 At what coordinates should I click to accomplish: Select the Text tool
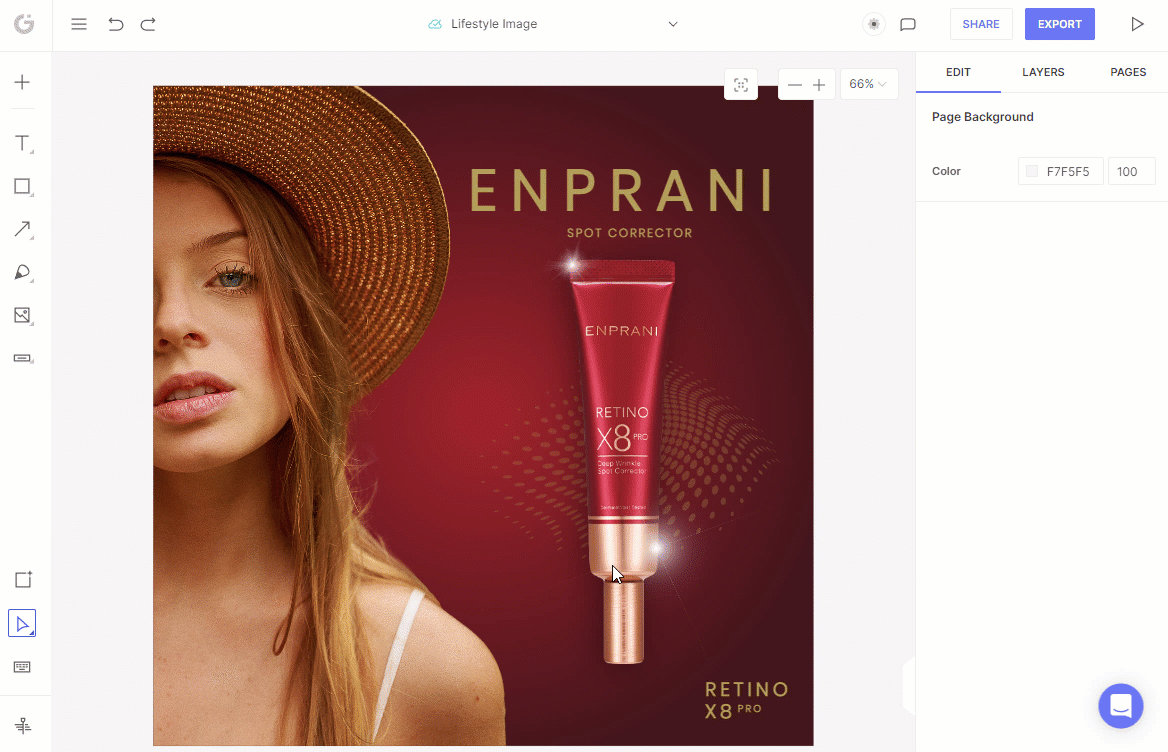point(23,144)
